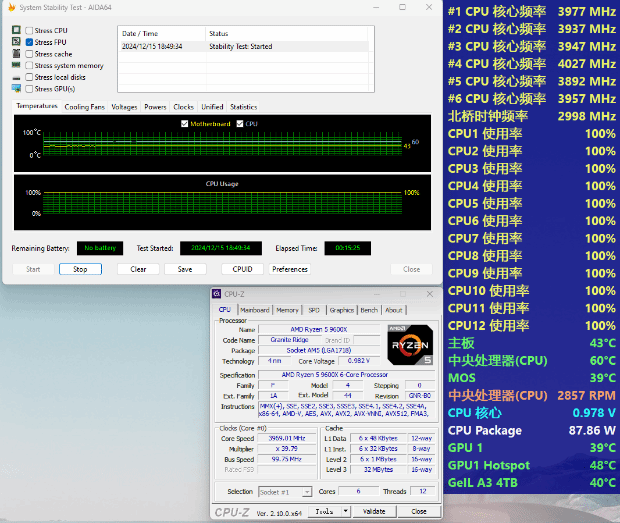Select the CPU tab in CPU-Z

point(225,310)
